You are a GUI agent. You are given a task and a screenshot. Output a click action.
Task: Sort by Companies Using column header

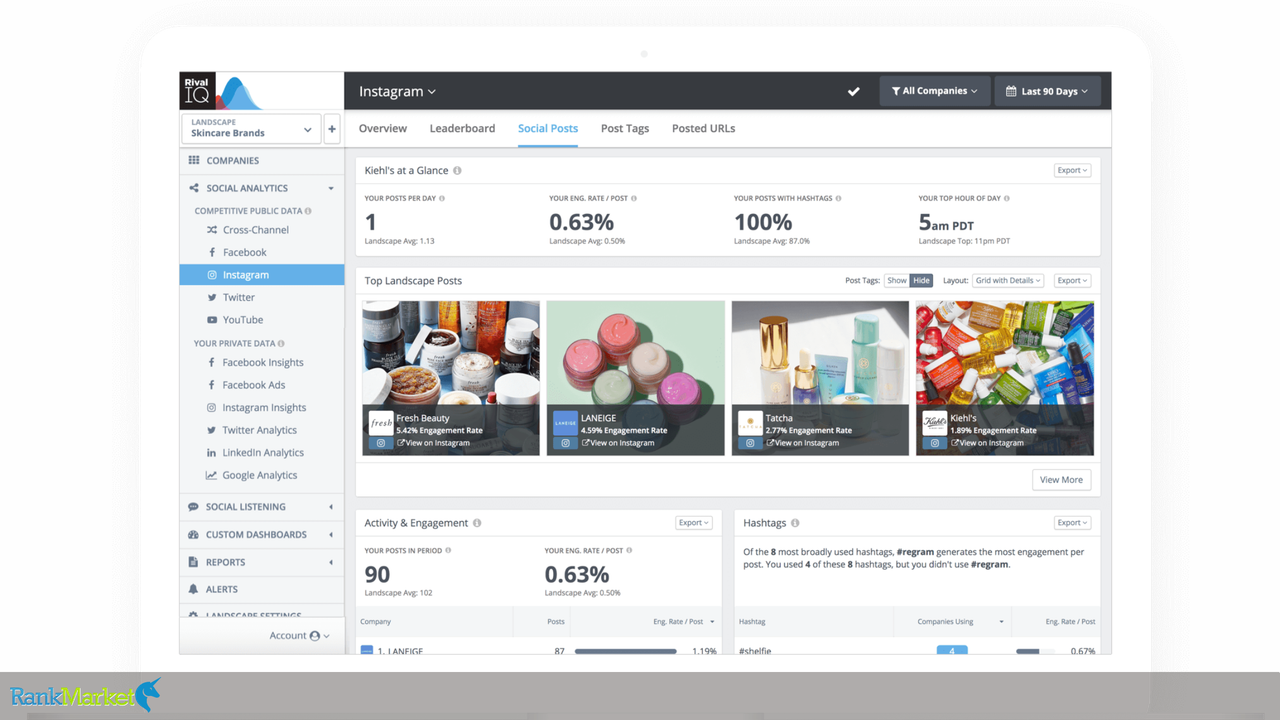click(x=960, y=622)
